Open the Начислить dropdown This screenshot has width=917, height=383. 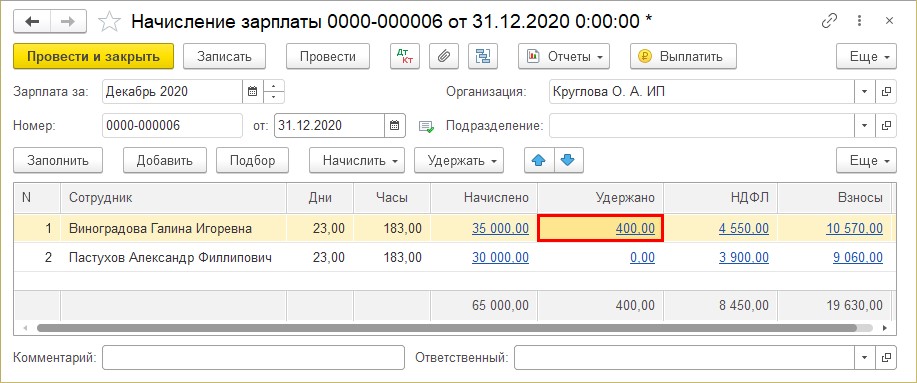[357, 160]
